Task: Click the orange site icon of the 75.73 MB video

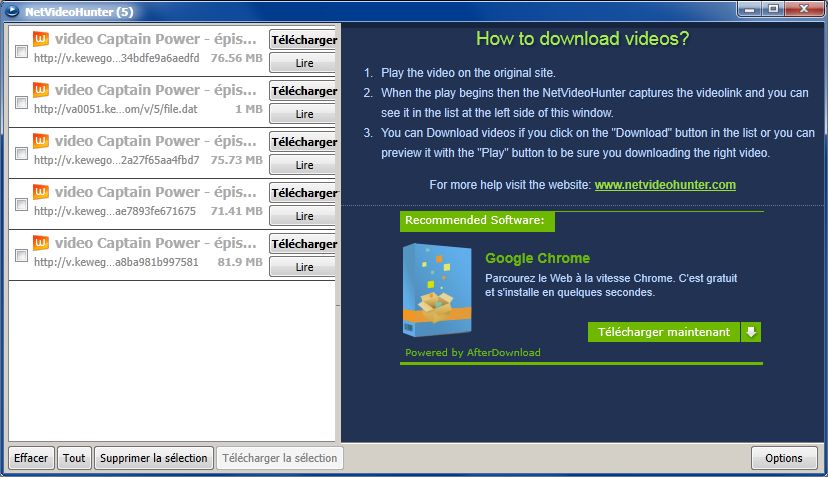Action: (41, 142)
